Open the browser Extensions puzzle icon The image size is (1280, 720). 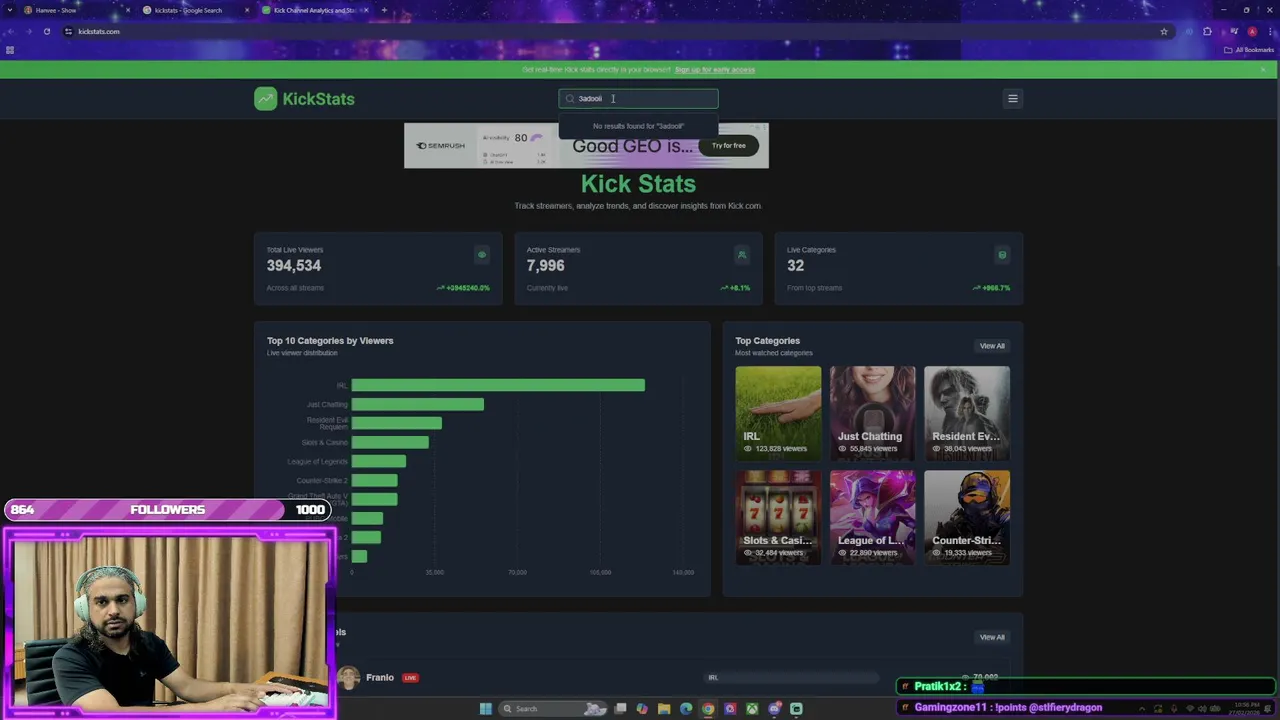(1207, 31)
